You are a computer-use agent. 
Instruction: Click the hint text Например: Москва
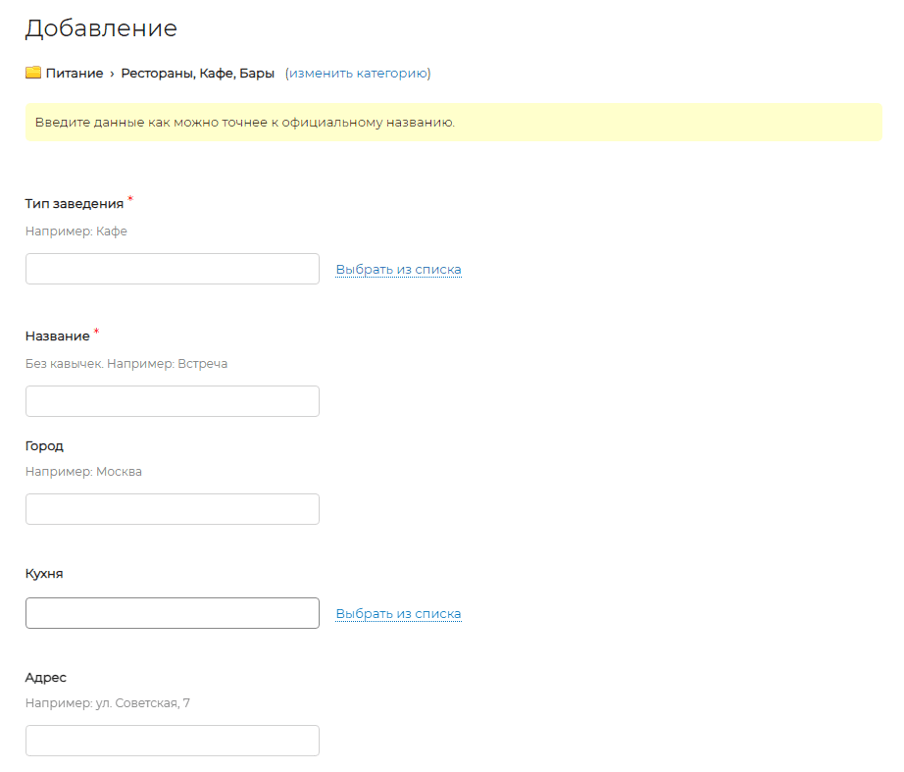83,471
